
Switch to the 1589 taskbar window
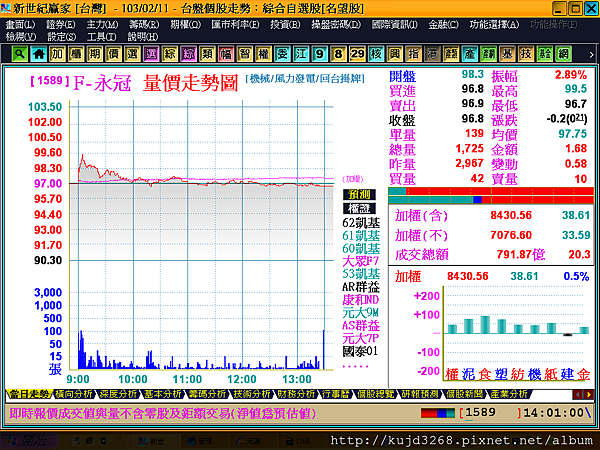pos(300,442)
